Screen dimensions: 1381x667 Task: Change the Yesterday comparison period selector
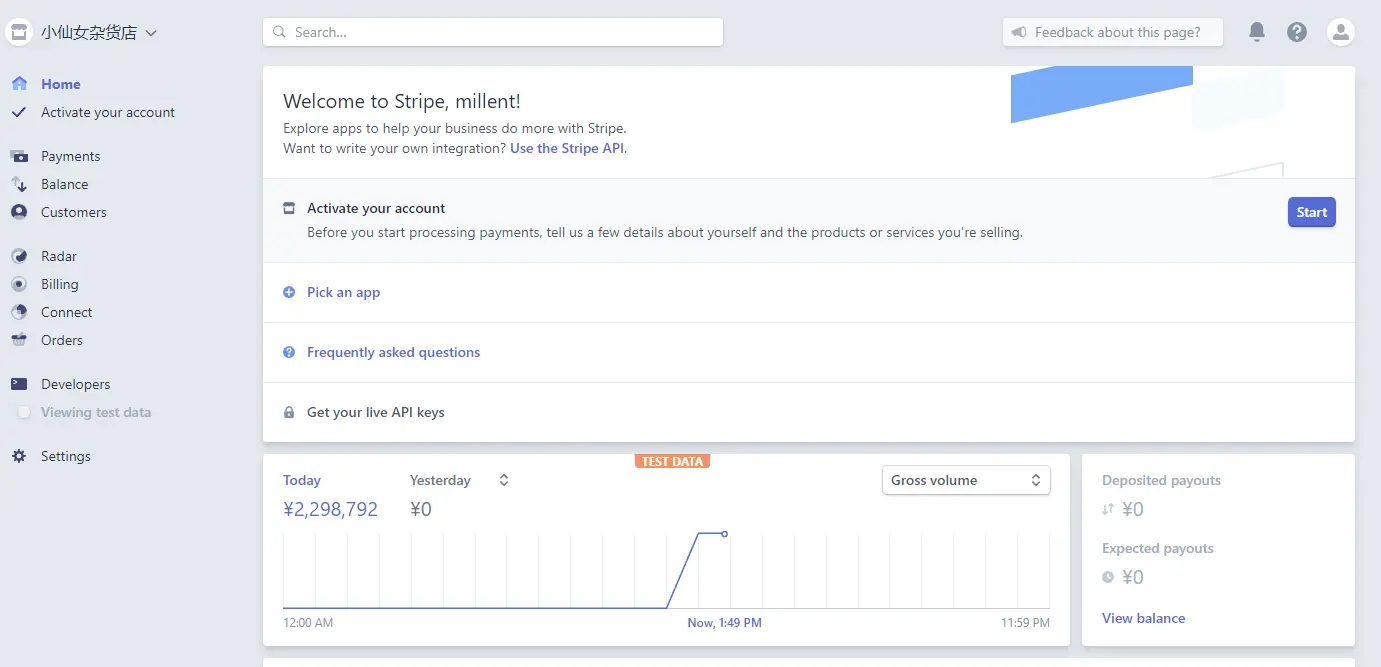coord(503,480)
